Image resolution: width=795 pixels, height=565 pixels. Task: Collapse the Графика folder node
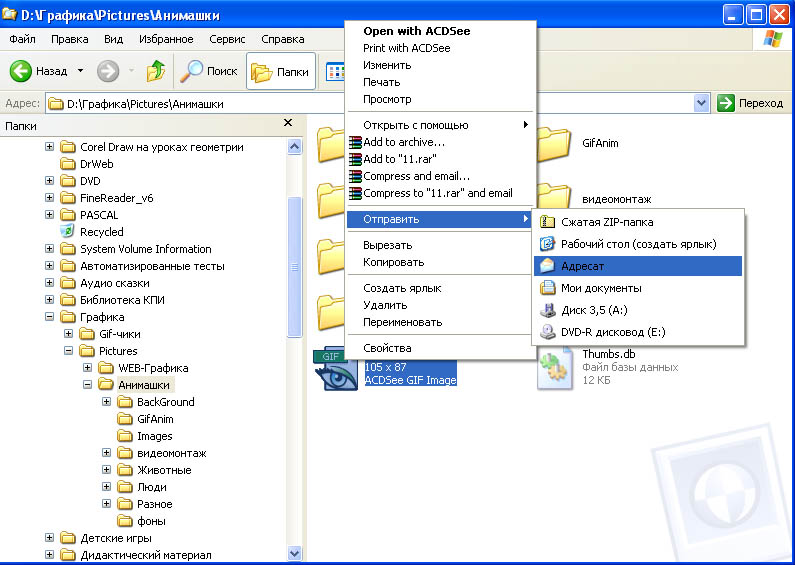[49, 316]
